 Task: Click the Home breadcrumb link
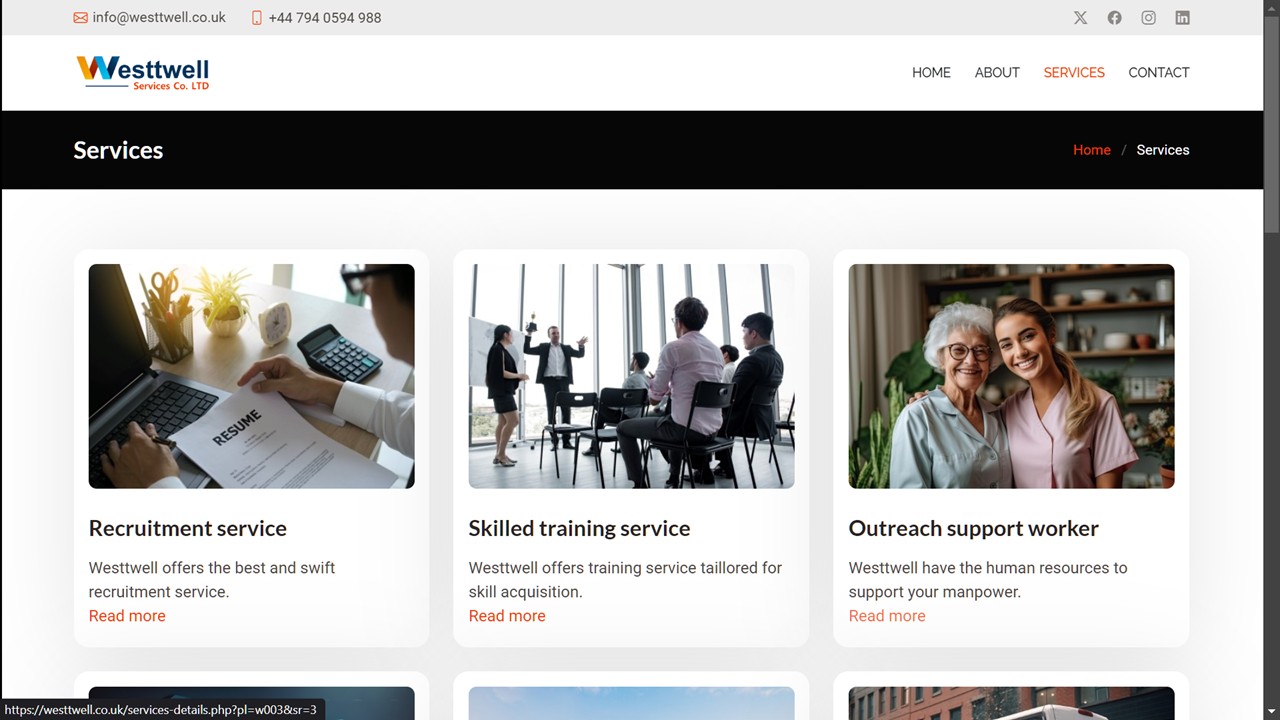tap(1092, 150)
